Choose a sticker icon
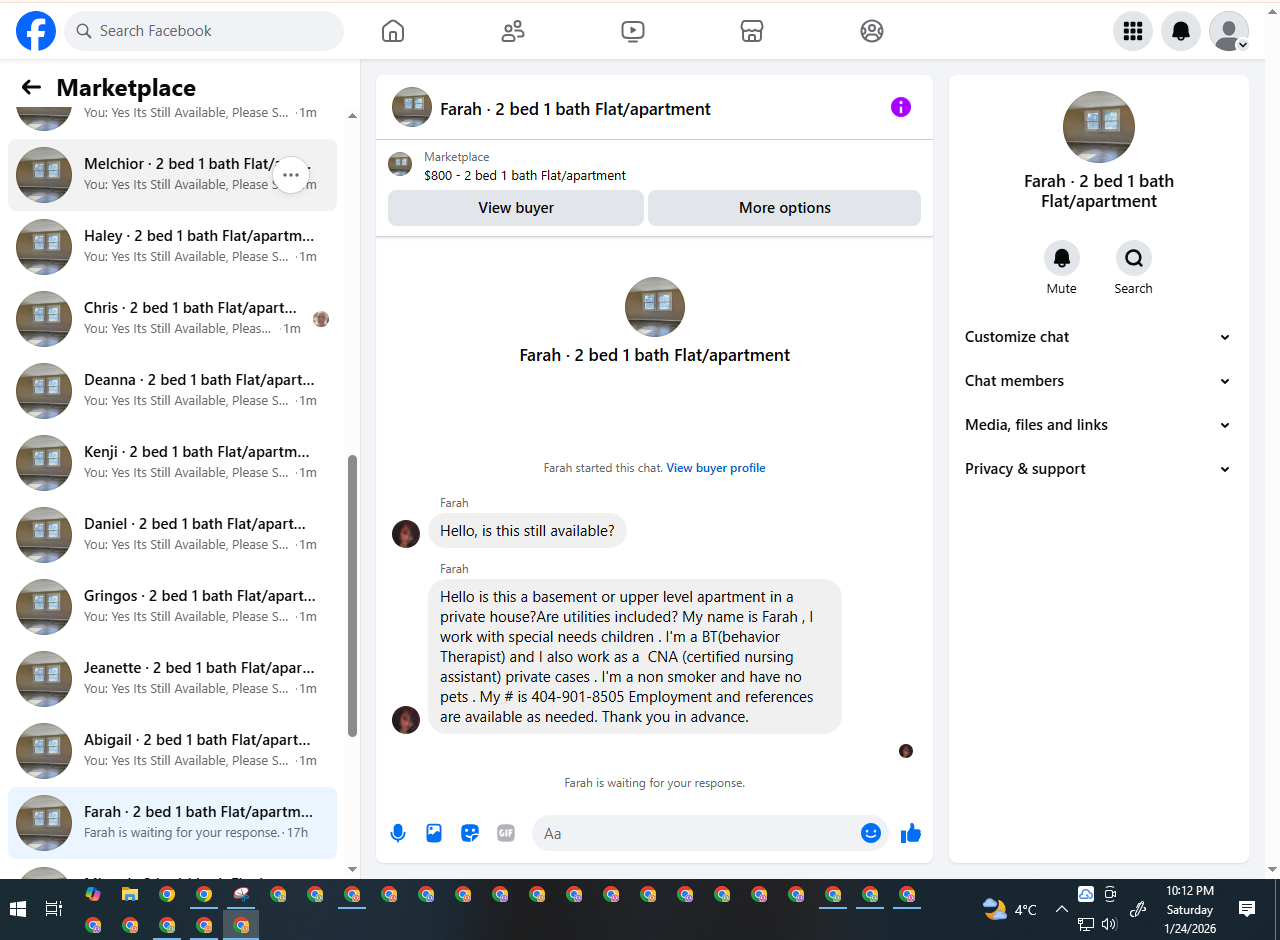 [470, 833]
